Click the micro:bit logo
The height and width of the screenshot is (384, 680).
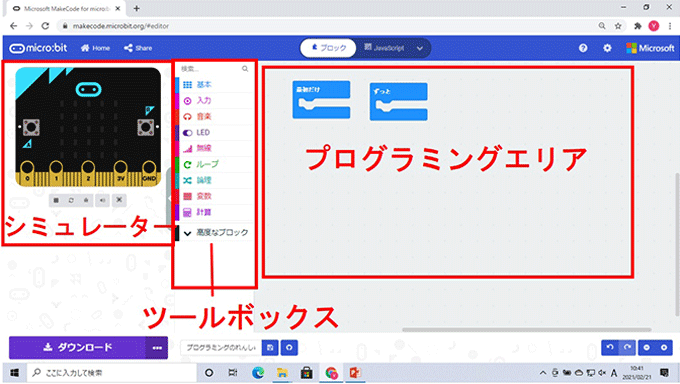[x=38, y=48]
